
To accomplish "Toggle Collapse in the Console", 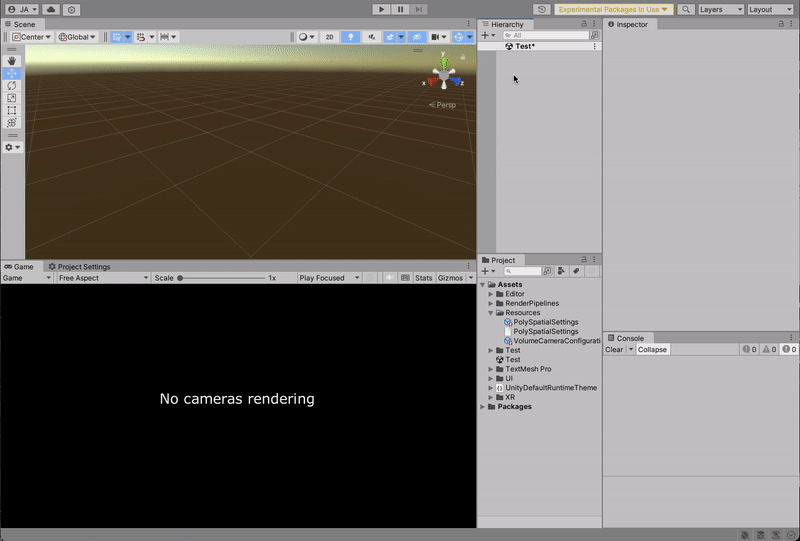I will (x=653, y=350).
